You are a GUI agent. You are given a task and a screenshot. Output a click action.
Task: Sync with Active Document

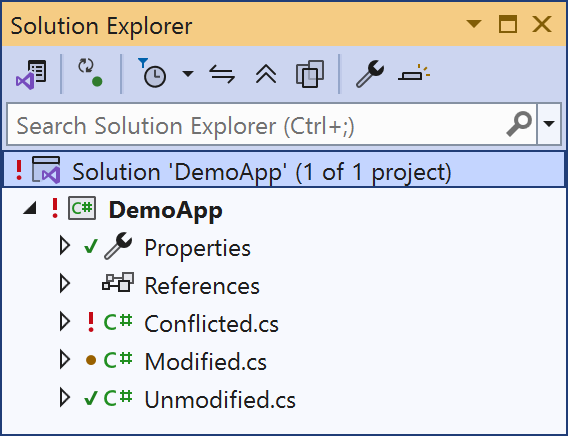(222, 74)
